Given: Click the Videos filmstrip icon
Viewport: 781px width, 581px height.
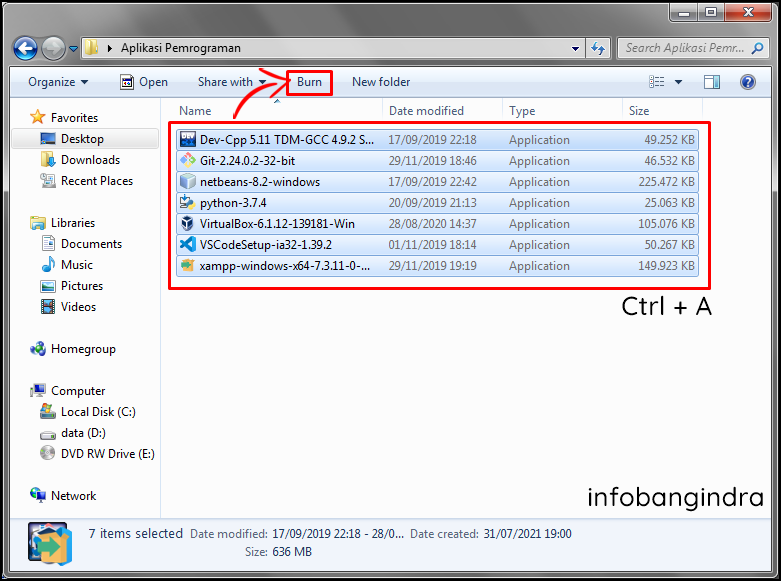Looking at the screenshot, I should click(x=48, y=306).
